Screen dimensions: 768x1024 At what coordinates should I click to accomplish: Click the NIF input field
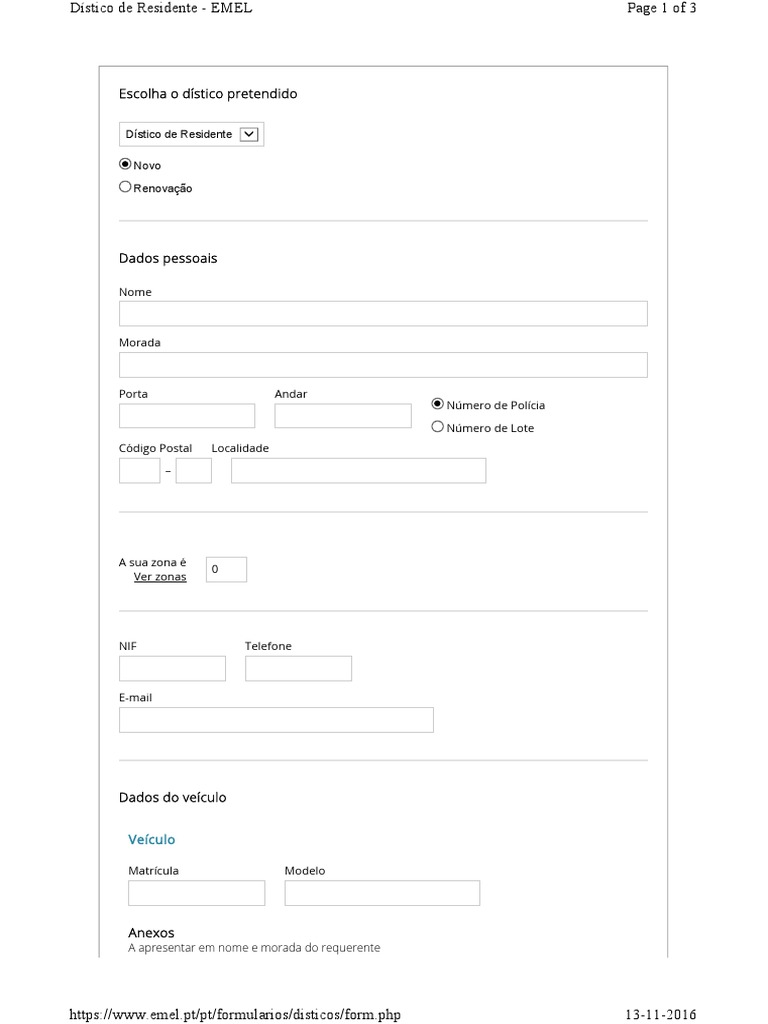[x=172, y=669]
